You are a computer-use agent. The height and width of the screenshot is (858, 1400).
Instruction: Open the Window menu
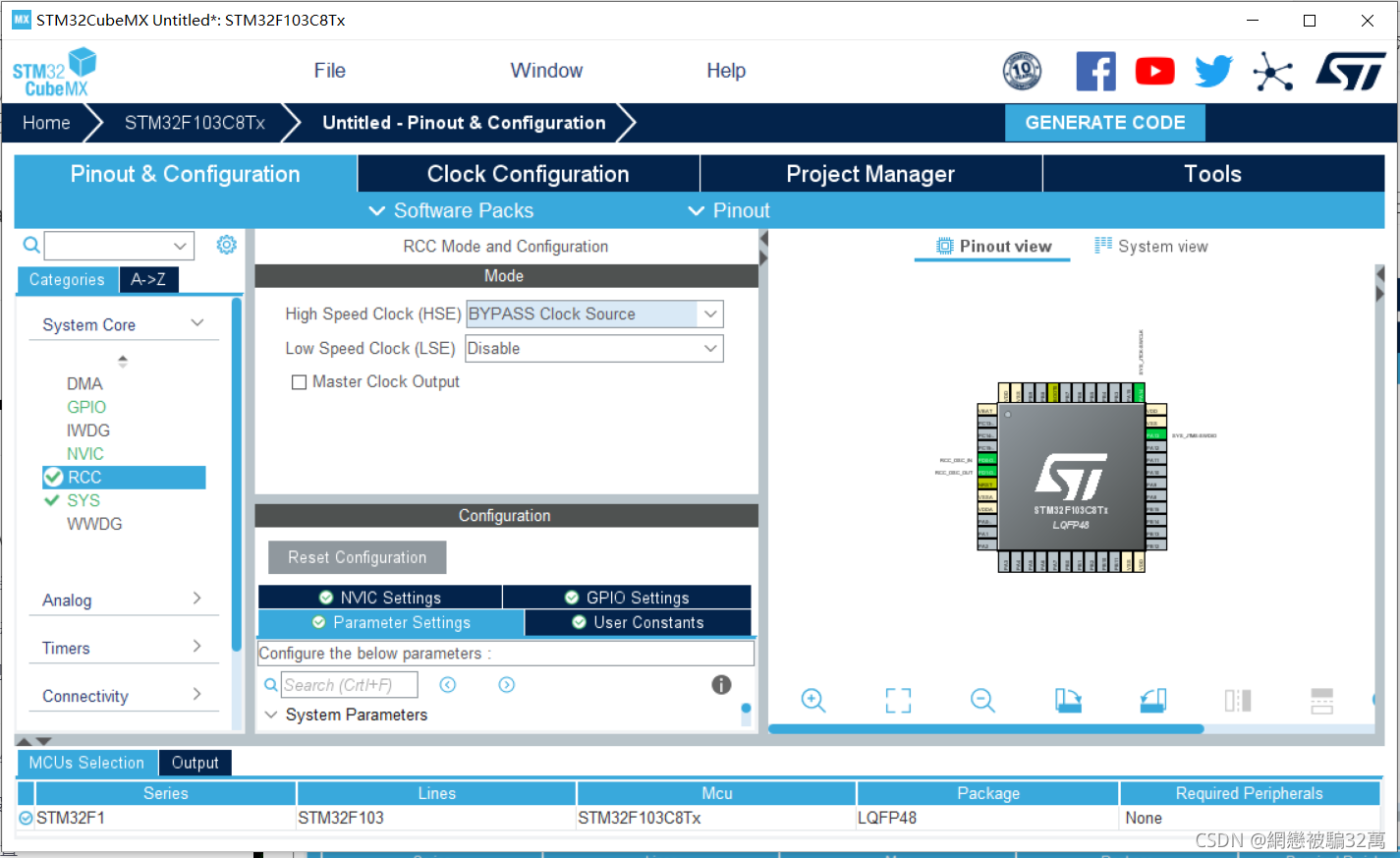click(x=546, y=71)
